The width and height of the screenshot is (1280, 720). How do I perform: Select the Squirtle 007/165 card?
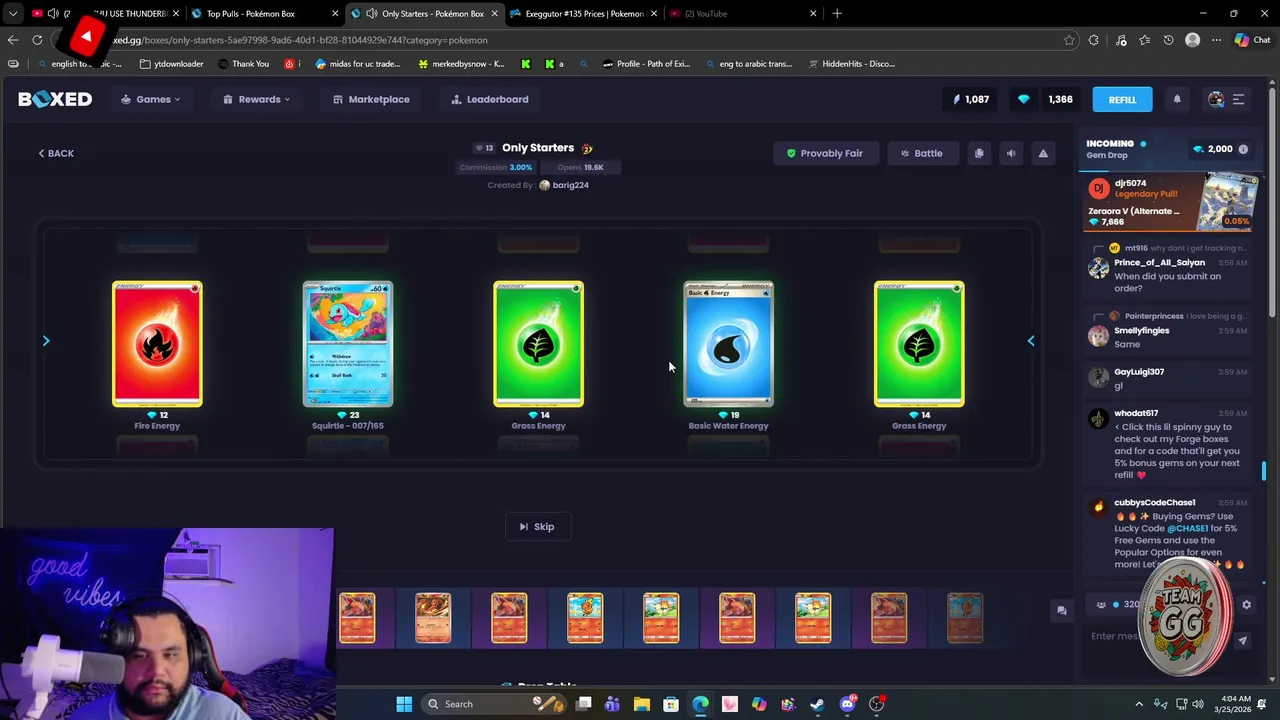point(348,344)
